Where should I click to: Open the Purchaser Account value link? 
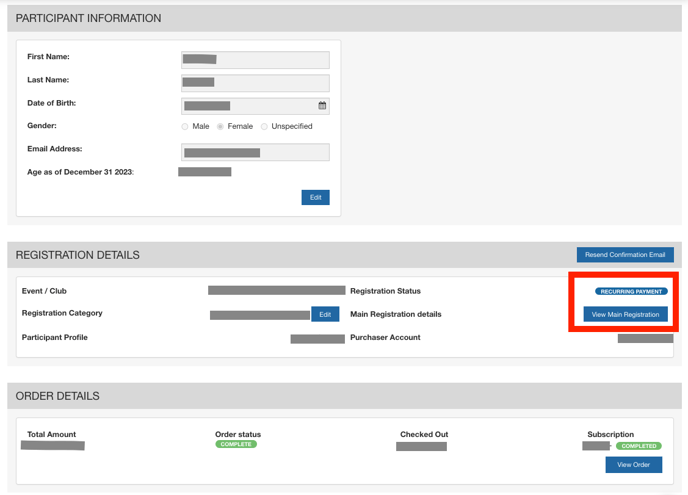coord(645,339)
